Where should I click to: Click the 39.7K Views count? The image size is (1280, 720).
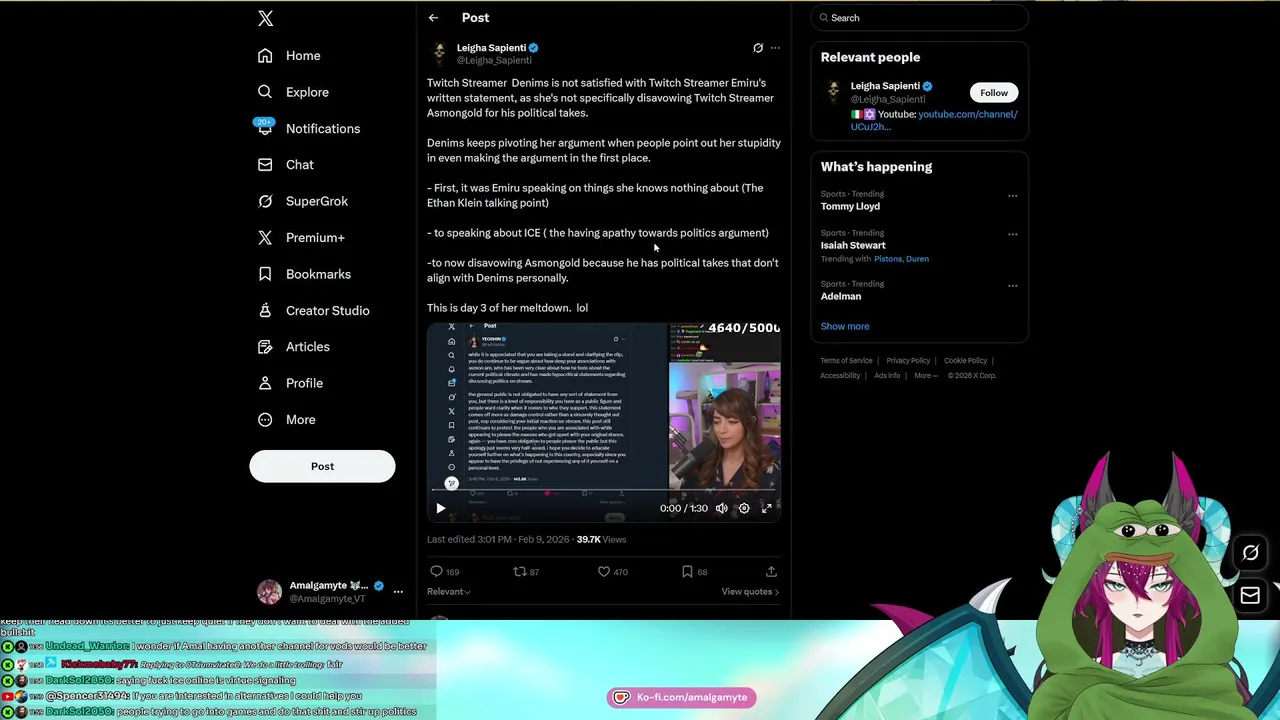tap(601, 540)
